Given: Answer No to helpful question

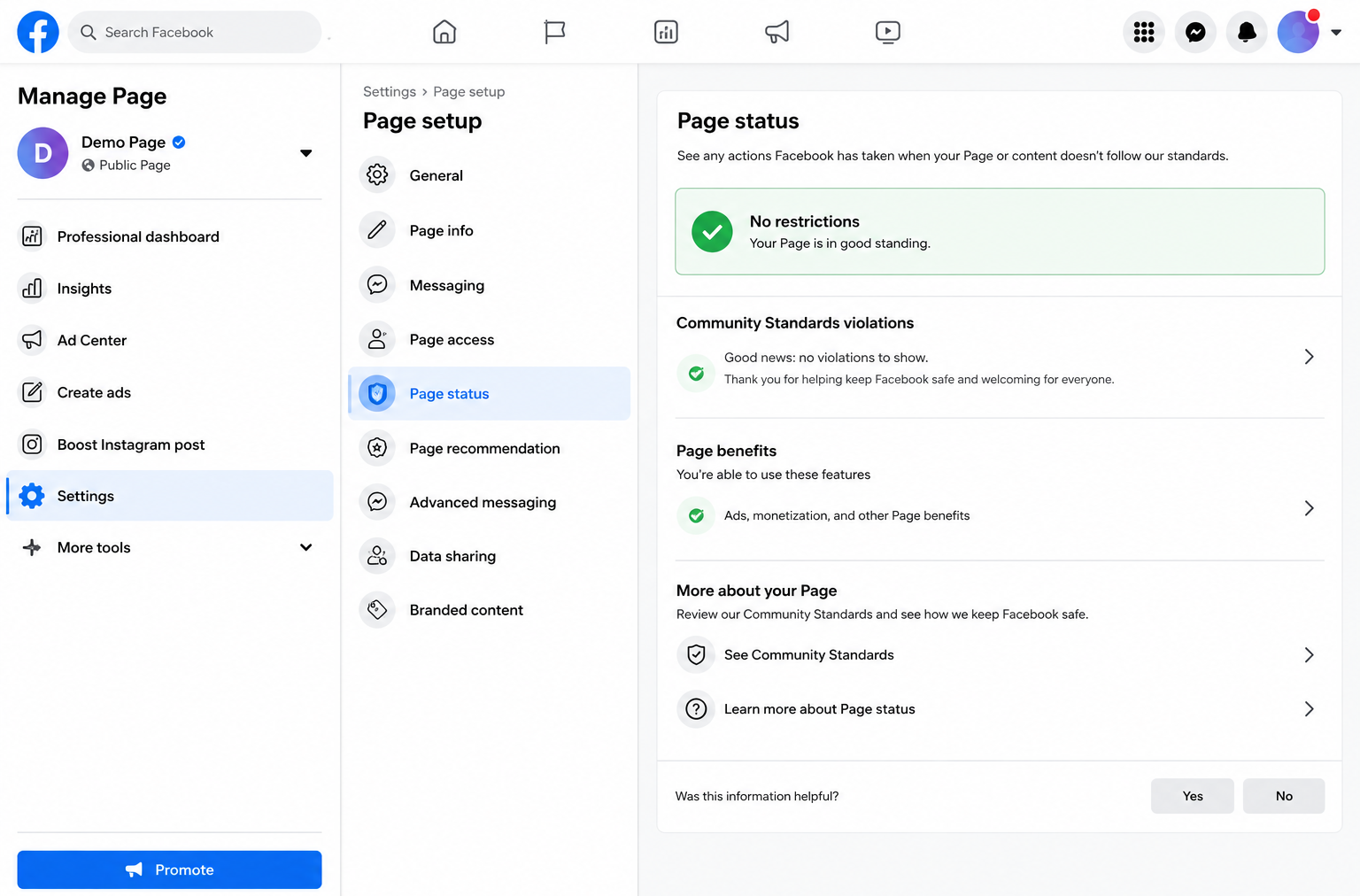Looking at the screenshot, I should click(x=1284, y=796).
